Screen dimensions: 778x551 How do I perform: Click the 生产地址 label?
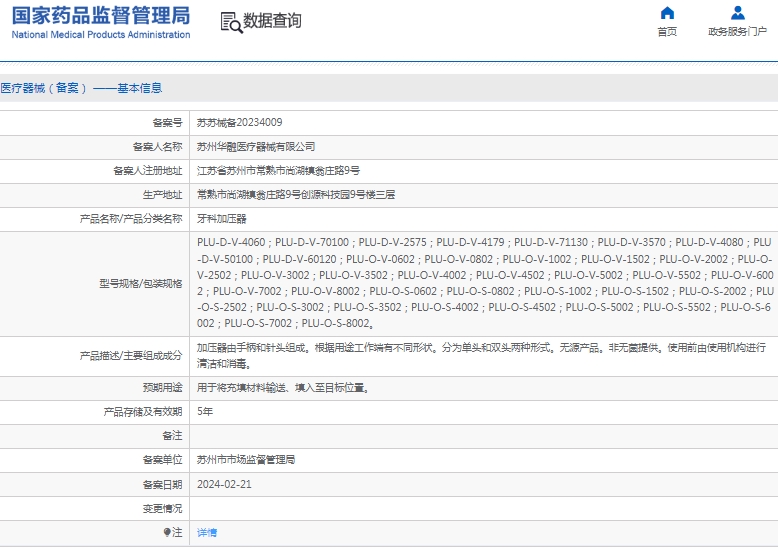click(x=163, y=195)
